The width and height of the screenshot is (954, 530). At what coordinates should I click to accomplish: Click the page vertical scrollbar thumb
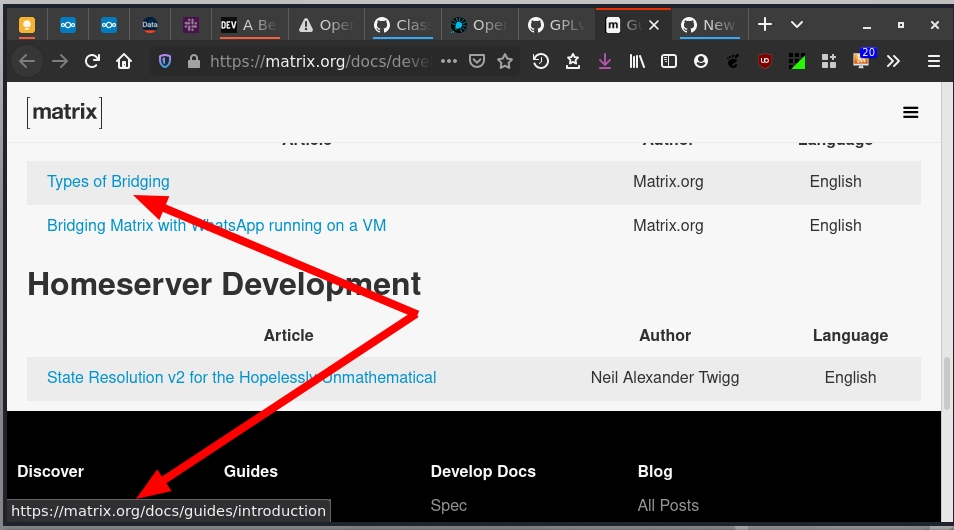[x=945, y=383]
